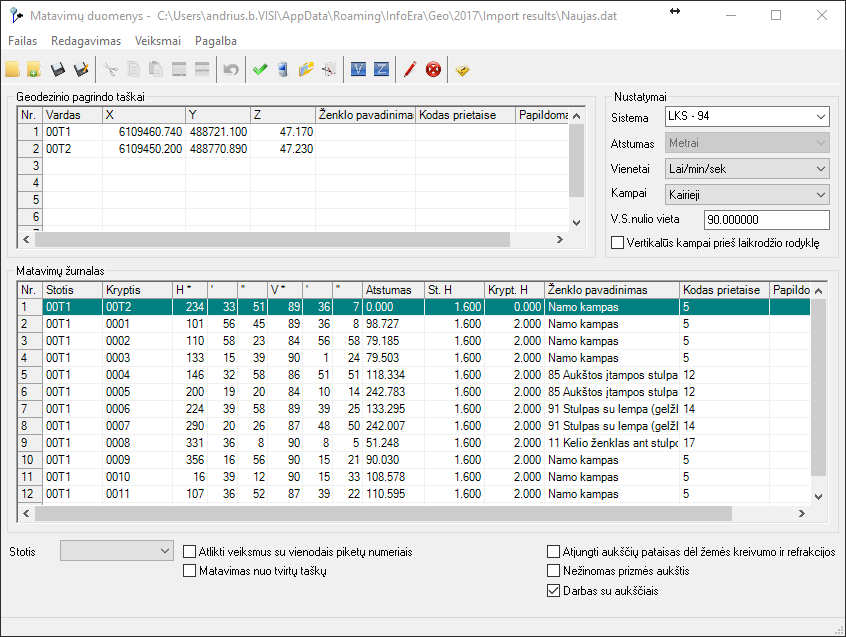
Task: Click Žurnalas vertical scrollbar thumb
Action: (x=818, y=388)
